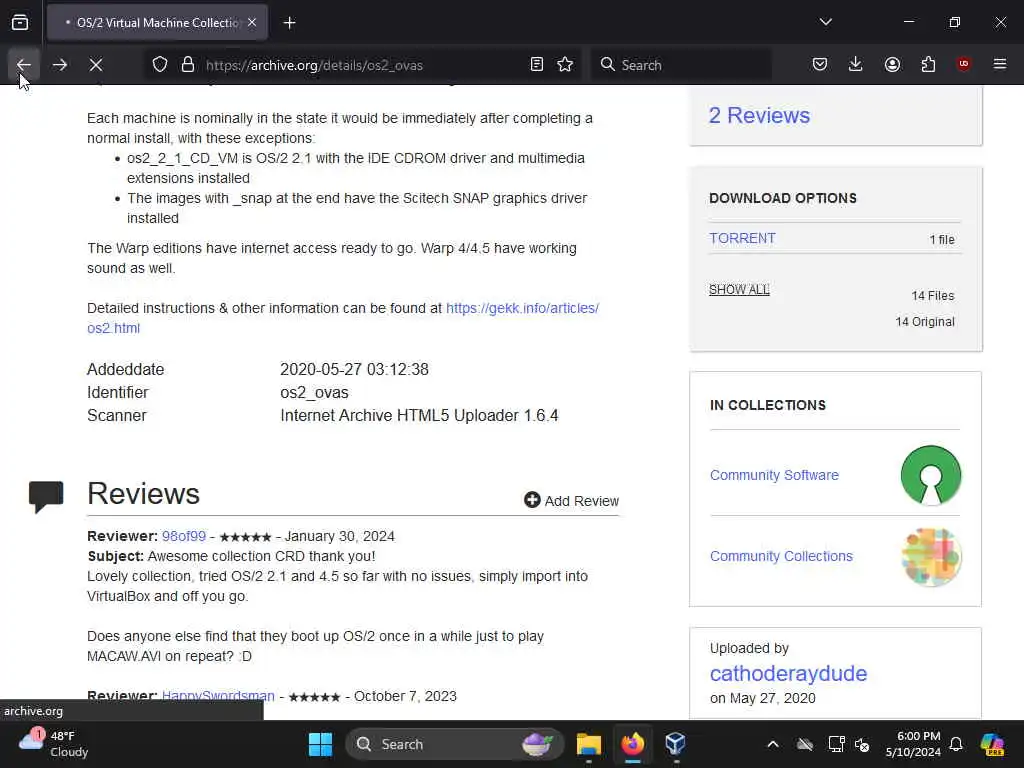Open the Community Collections link
The image size is (1024, 768).
tap(781, 556)
